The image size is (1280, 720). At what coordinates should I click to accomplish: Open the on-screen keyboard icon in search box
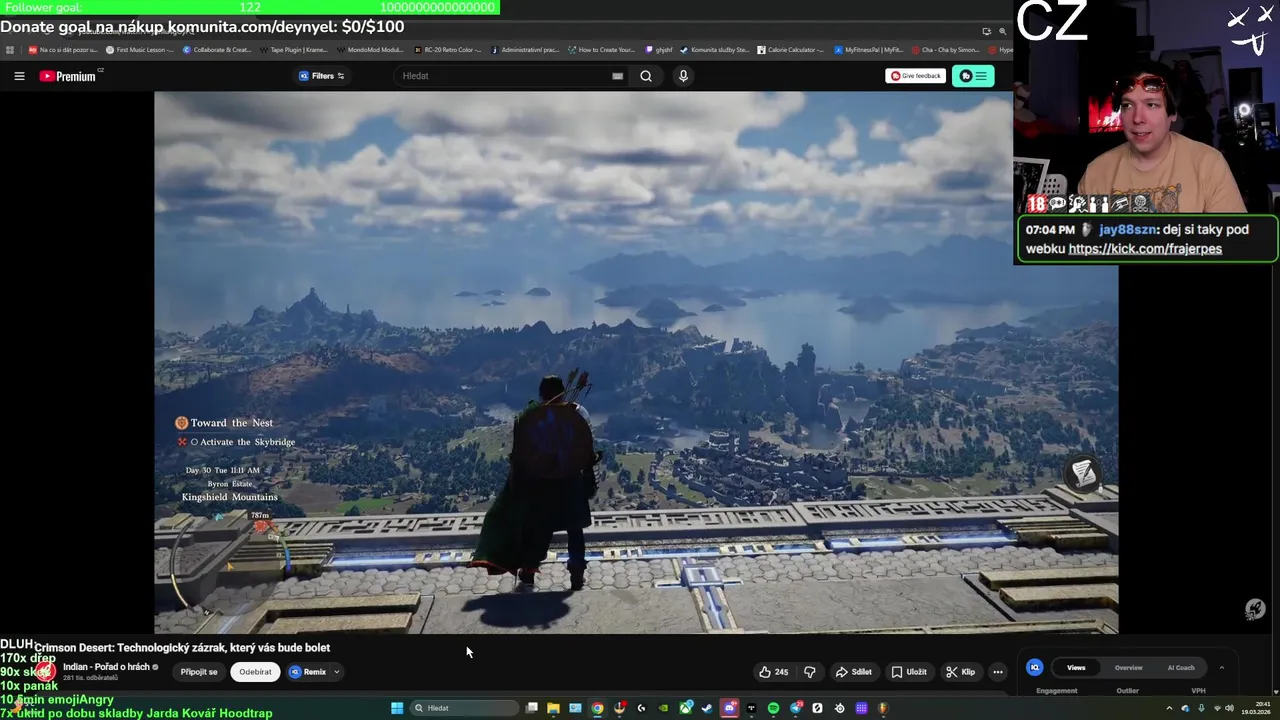coord(617,76)
